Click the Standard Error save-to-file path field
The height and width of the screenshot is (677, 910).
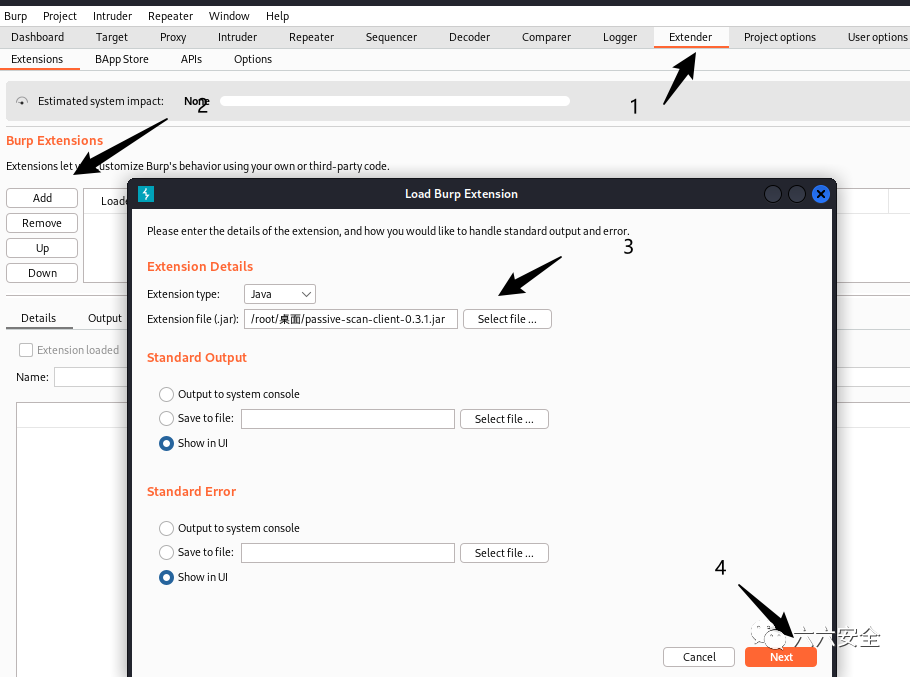[x=348, y=553]
